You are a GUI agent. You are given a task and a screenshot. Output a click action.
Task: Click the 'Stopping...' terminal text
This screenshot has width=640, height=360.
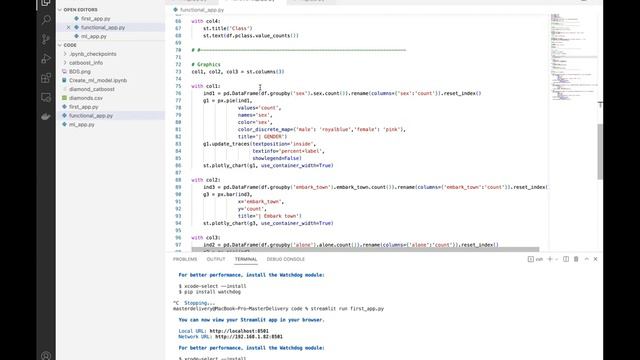[199, 303]
